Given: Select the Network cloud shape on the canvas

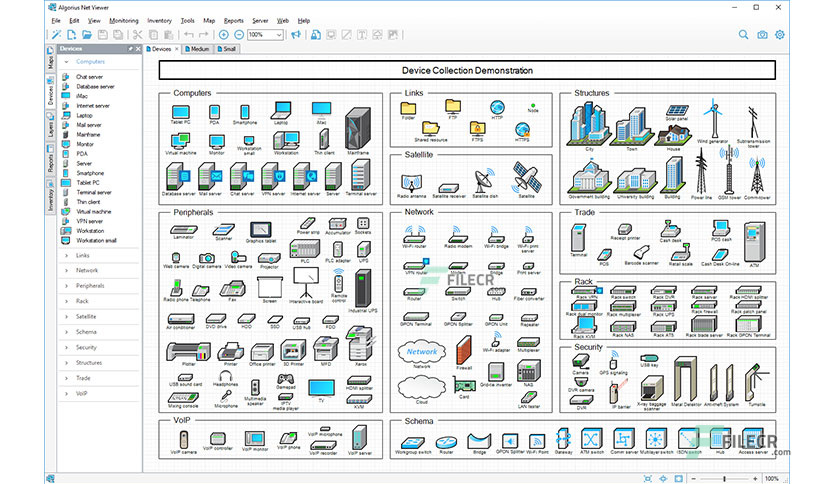Looking at the screenshot, I should click(421, 351).
